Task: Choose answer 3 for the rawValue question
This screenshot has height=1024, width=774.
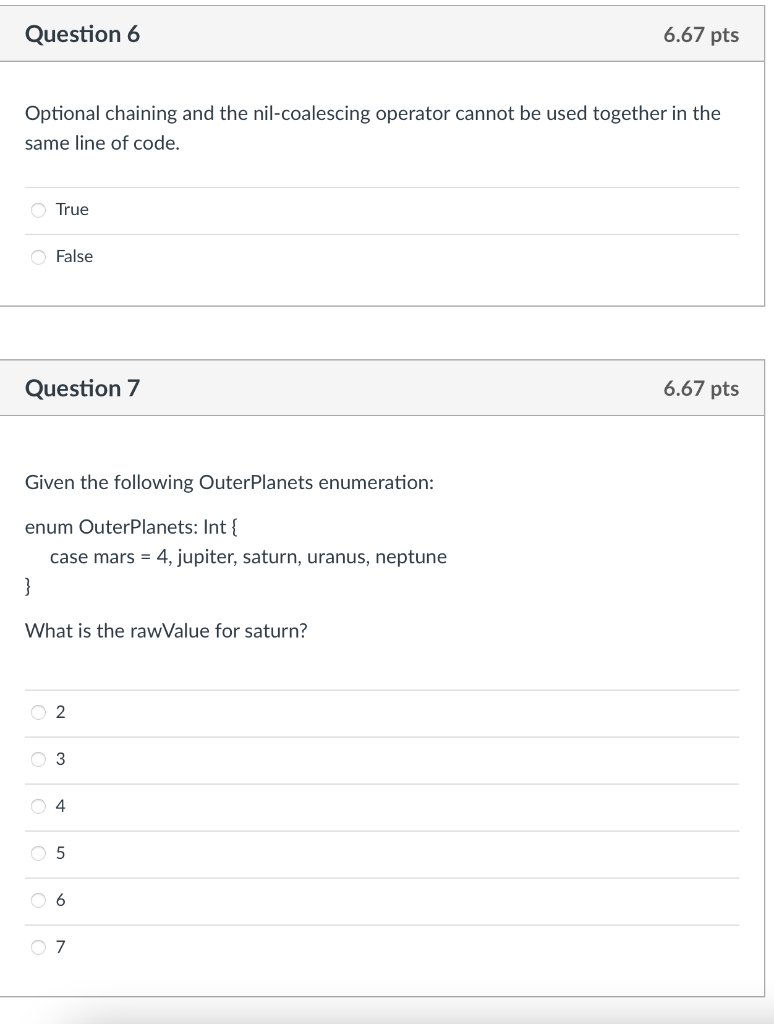Action: click(x=38, y=760)
